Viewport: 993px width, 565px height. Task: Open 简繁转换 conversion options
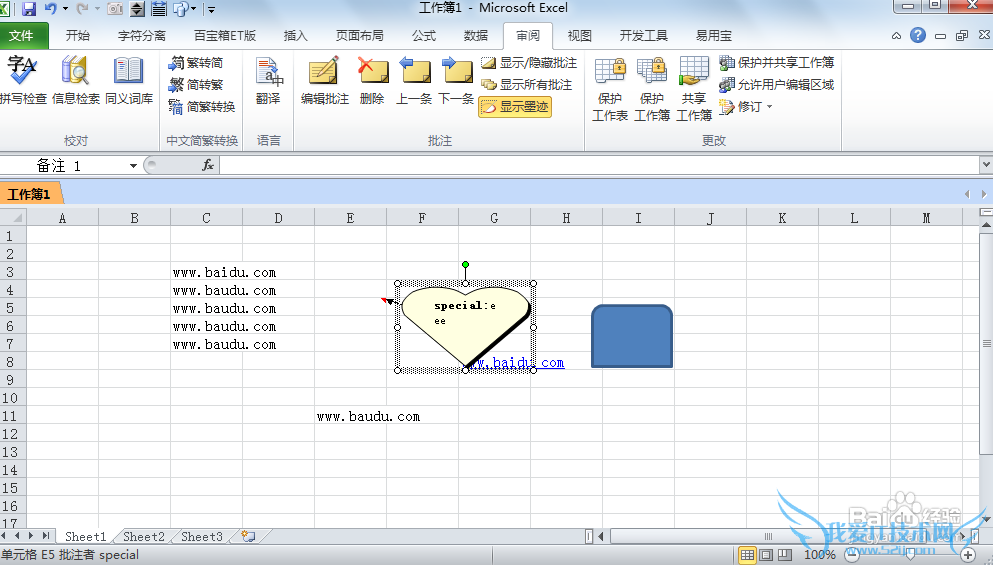[202, 106]
